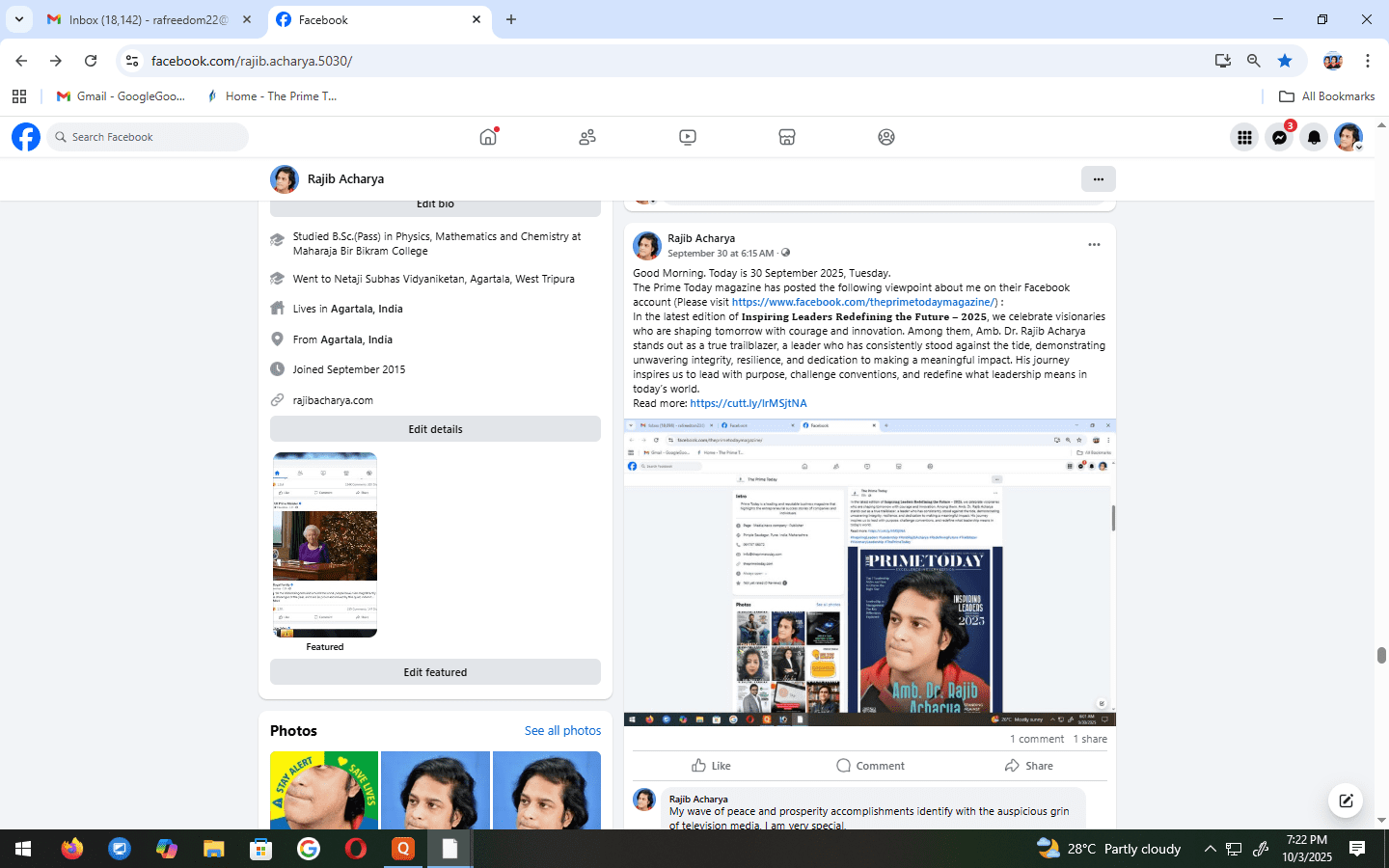Click the new message compose icon
1389x868 pixels.
pyautogui.click(x=1346, y=800)
